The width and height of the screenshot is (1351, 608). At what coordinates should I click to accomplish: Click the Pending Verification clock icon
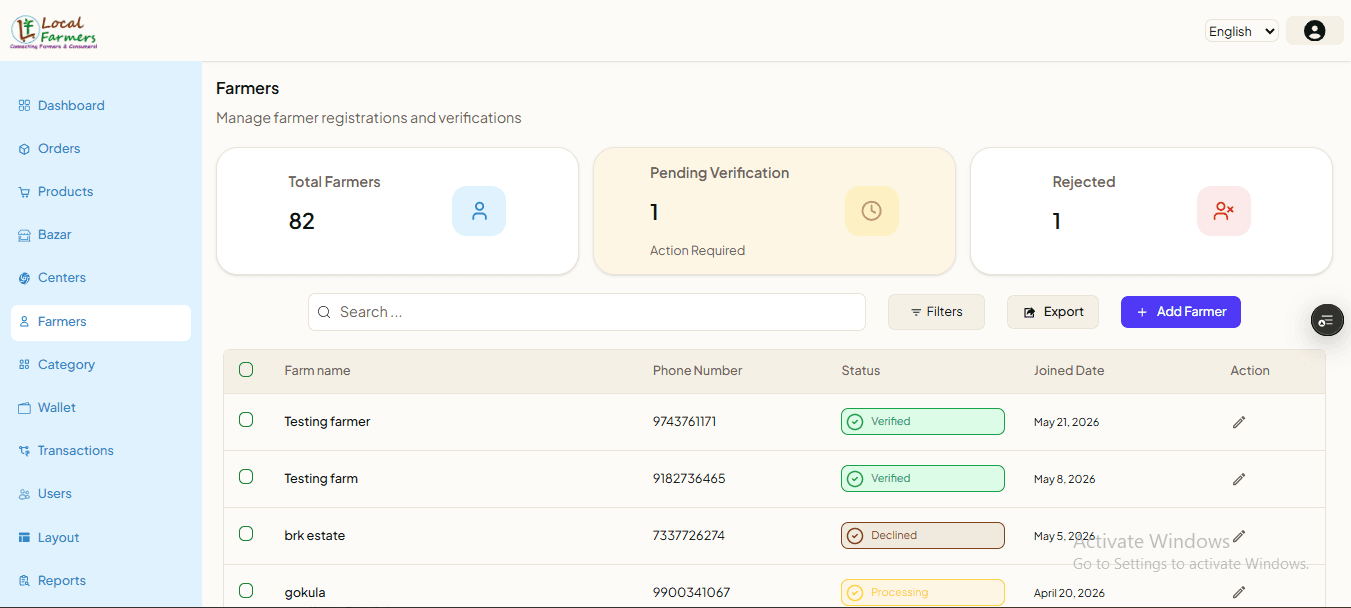[x=871, y=211]
